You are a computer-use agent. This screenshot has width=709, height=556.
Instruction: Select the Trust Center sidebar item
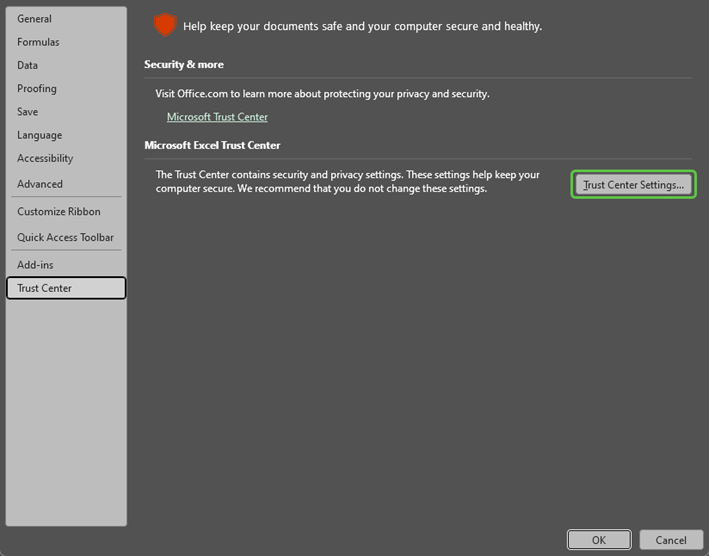click(45, 288)
